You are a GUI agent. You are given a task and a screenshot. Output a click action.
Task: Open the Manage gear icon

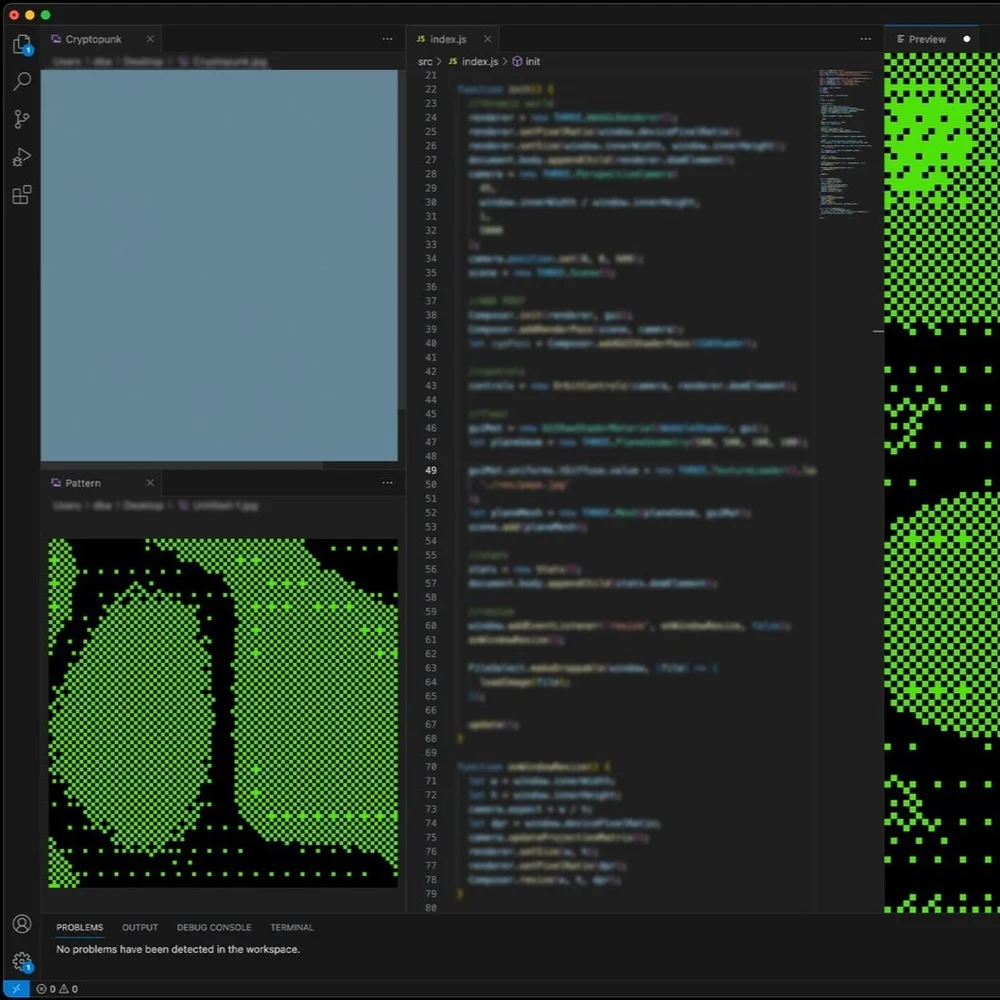(x=22, y=961)
